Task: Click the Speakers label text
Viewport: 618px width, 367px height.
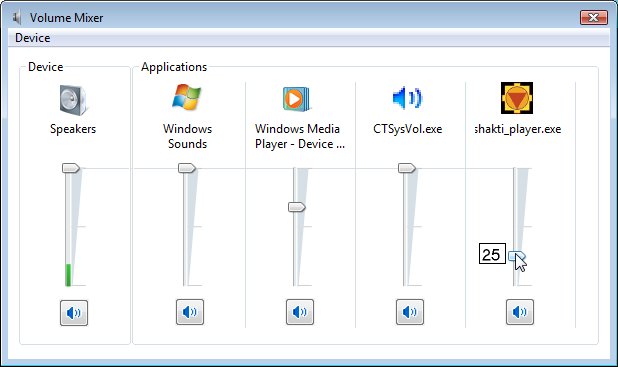Action: click(x=73, y=129)
